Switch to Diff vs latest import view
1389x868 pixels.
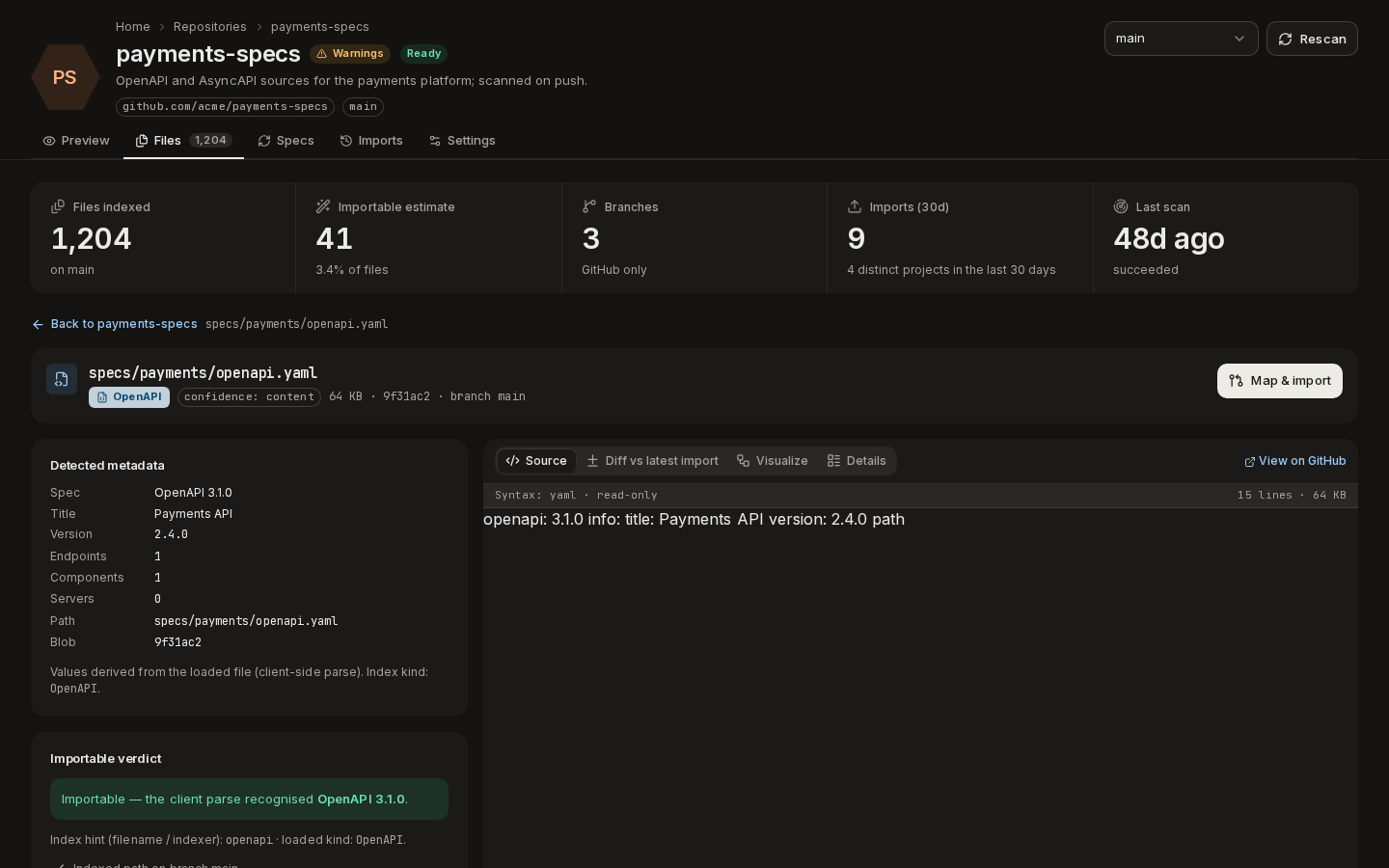pos(652,461)
